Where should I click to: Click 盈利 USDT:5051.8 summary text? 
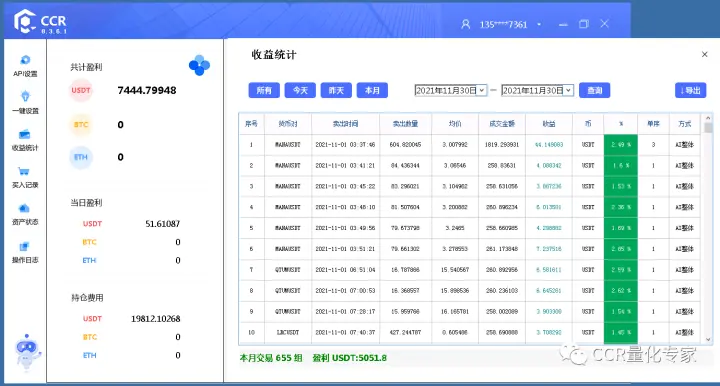coord(349,358)
